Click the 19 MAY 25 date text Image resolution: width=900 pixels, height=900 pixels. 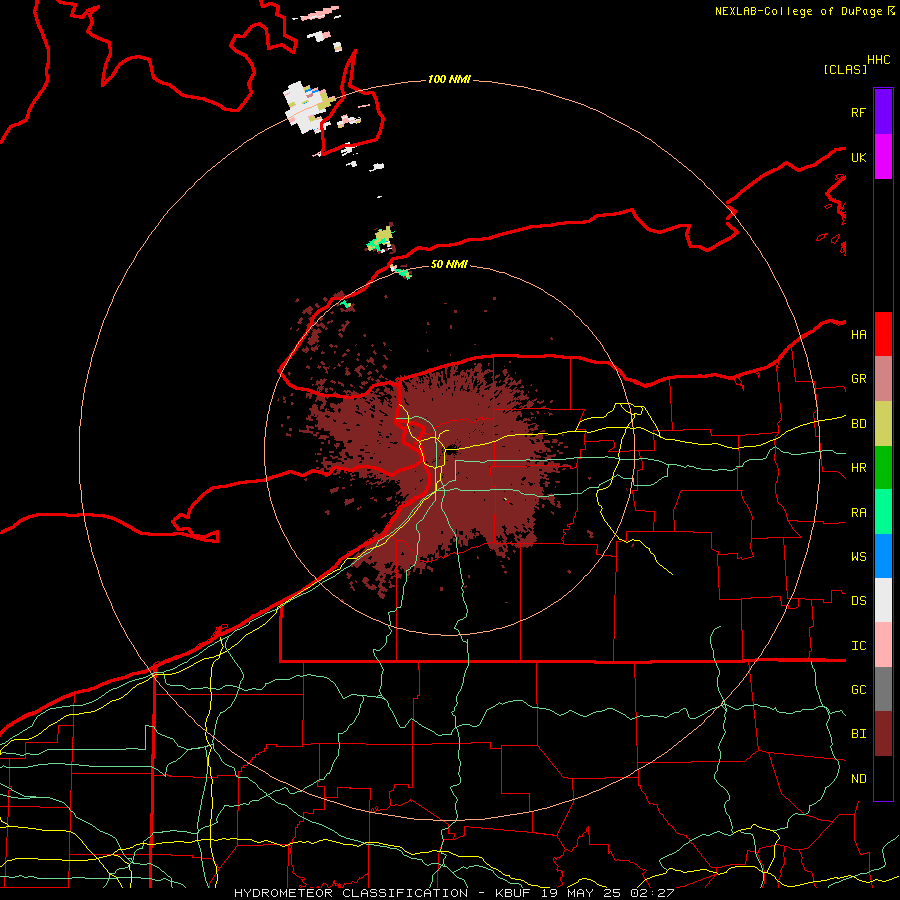coord(581,893)
